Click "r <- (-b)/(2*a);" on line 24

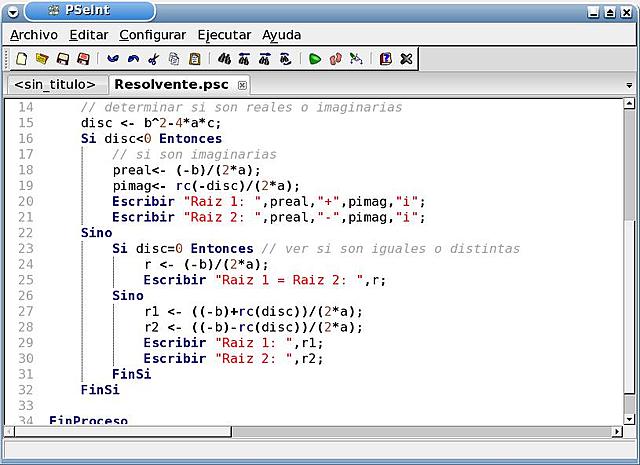[206, 264]
